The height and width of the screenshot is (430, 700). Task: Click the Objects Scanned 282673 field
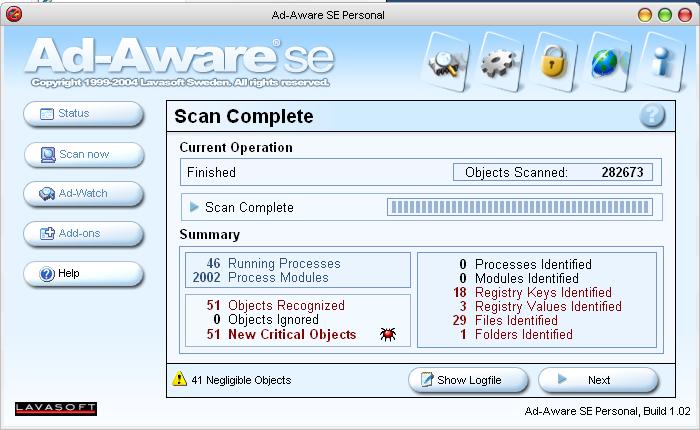(553, 172)
